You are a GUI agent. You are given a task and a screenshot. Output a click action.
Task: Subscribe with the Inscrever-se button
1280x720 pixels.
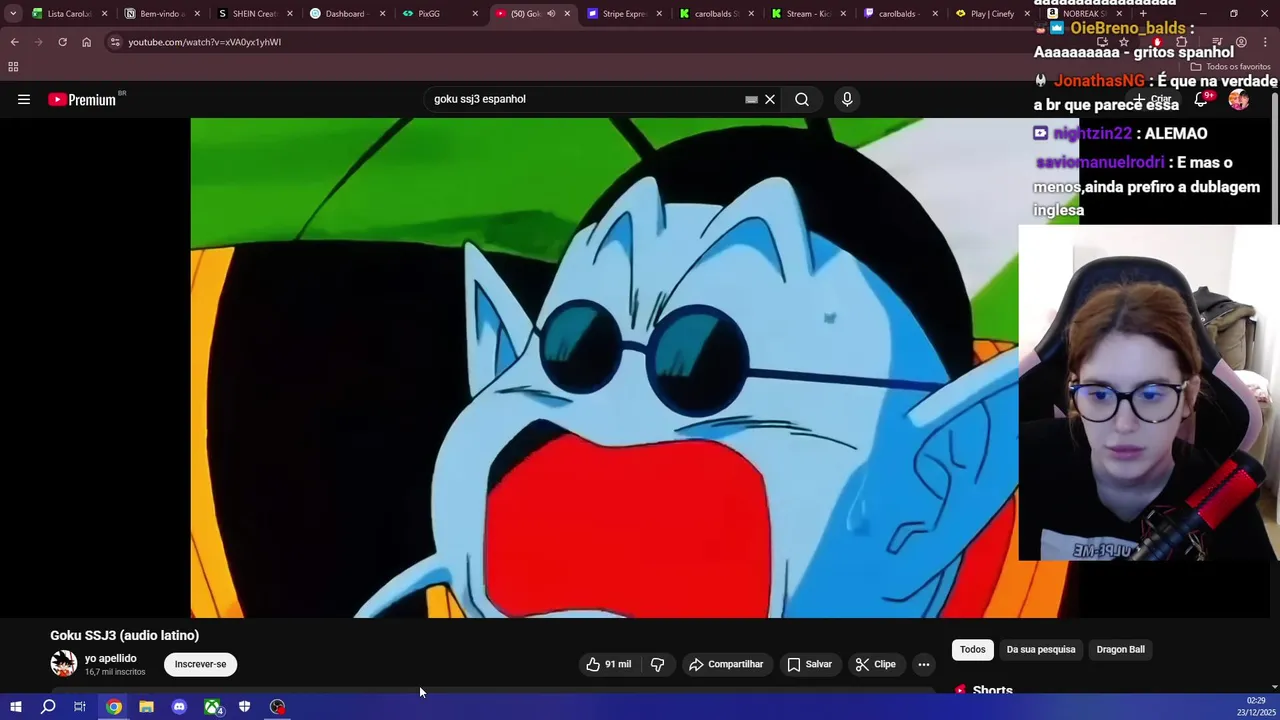[x=200, y=664]
